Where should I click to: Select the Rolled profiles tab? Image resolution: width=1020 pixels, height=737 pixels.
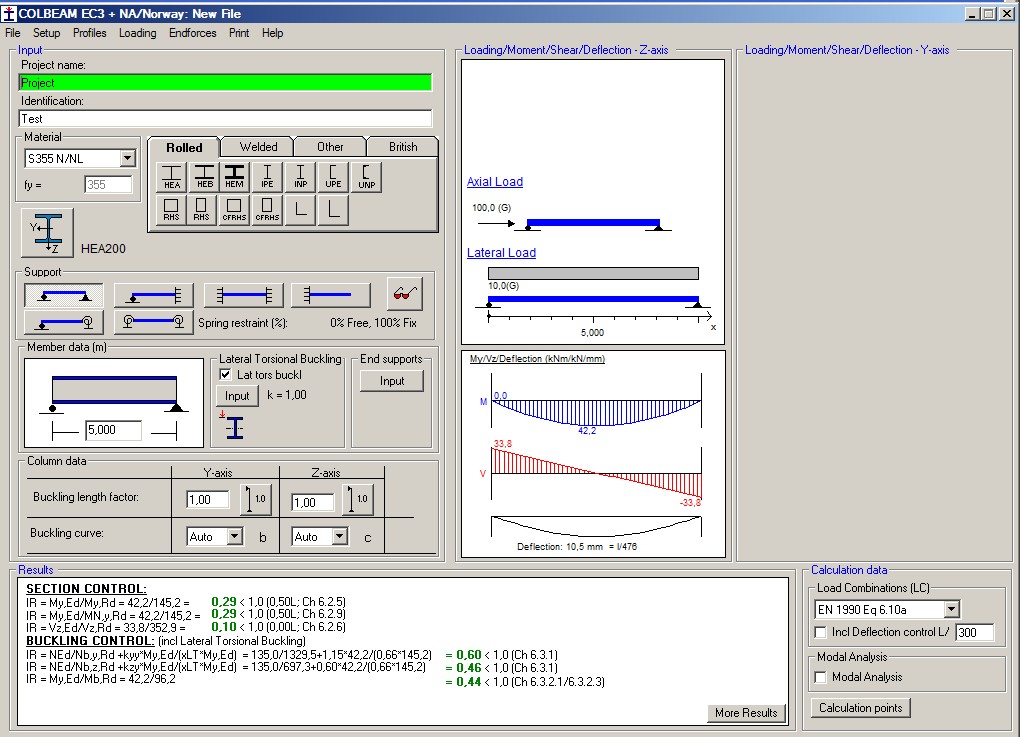pyautogui.click(x=184, y=147)
